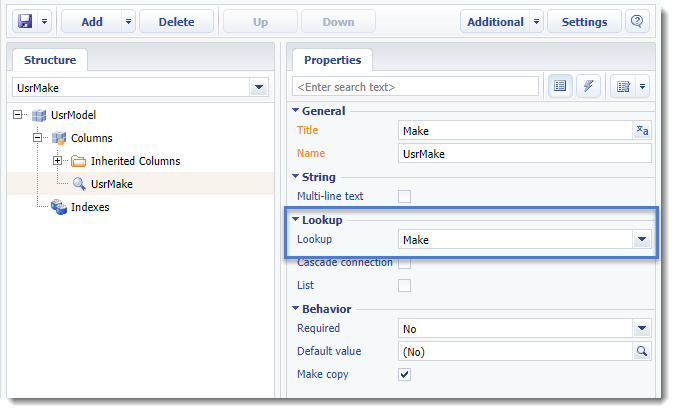Open the UsrMake structure combo dropdown

[x=259, y=88]
